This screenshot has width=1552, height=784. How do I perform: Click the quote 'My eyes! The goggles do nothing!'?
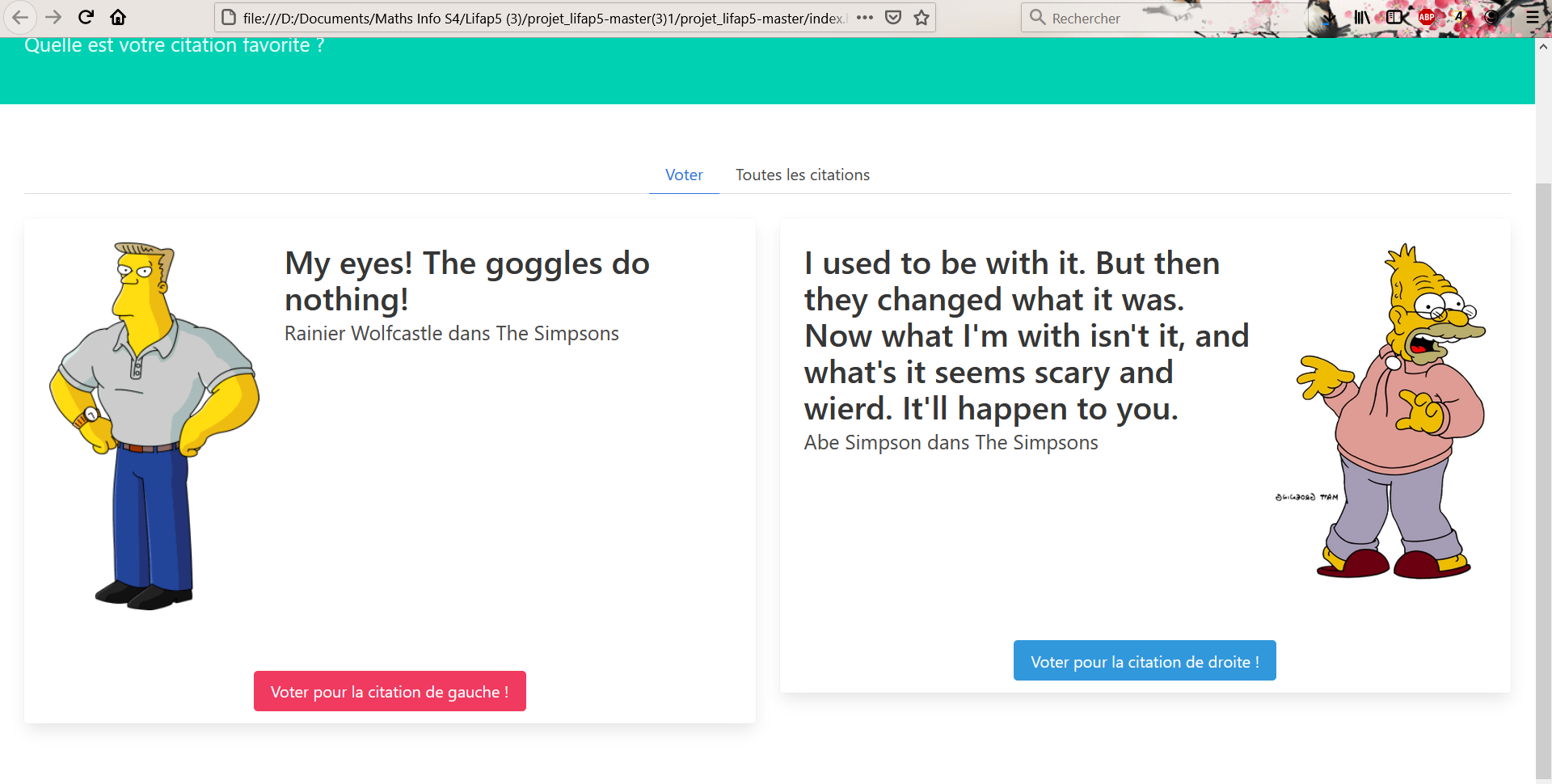click(x=467, y=281)
